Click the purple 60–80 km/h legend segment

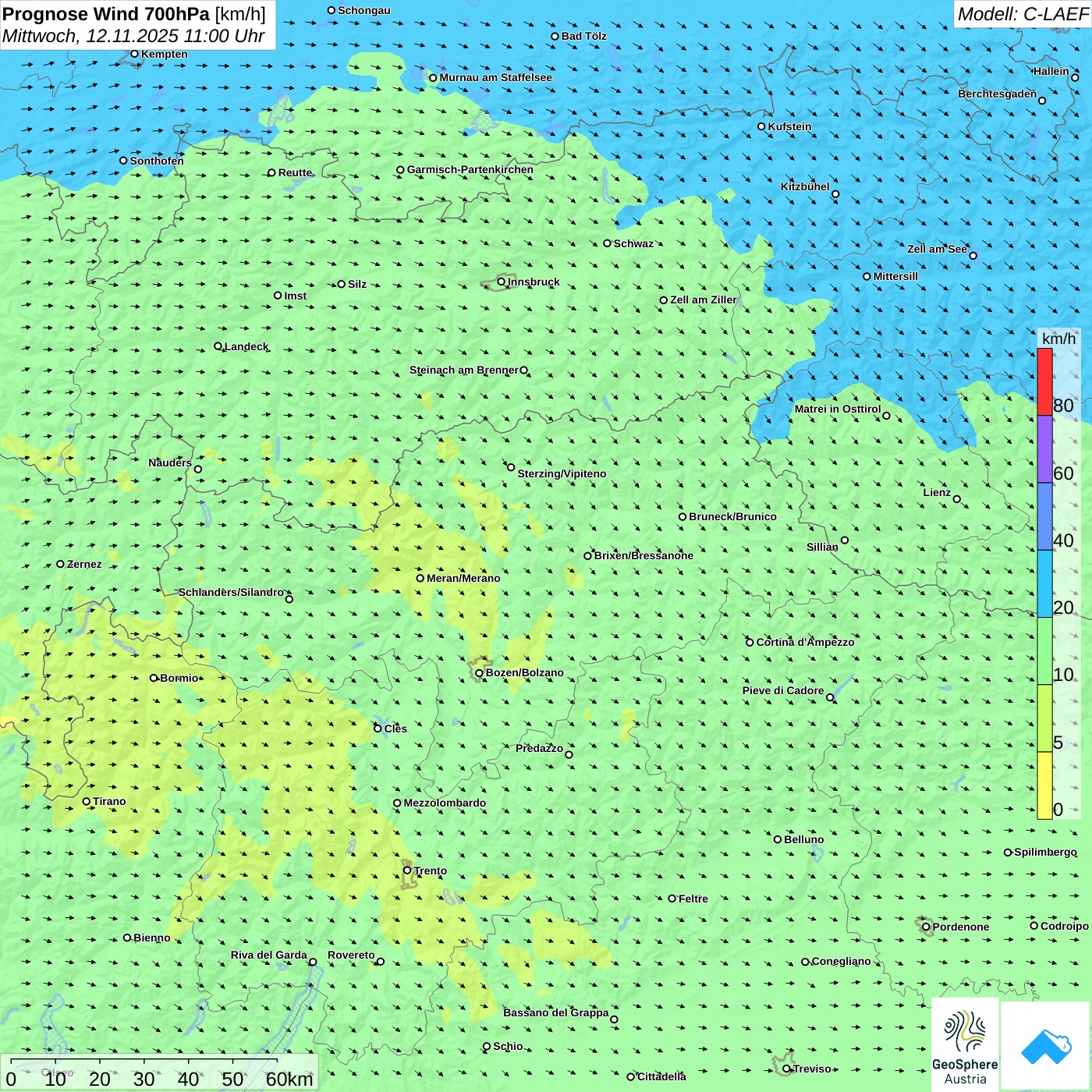(x=1044, y=449)
